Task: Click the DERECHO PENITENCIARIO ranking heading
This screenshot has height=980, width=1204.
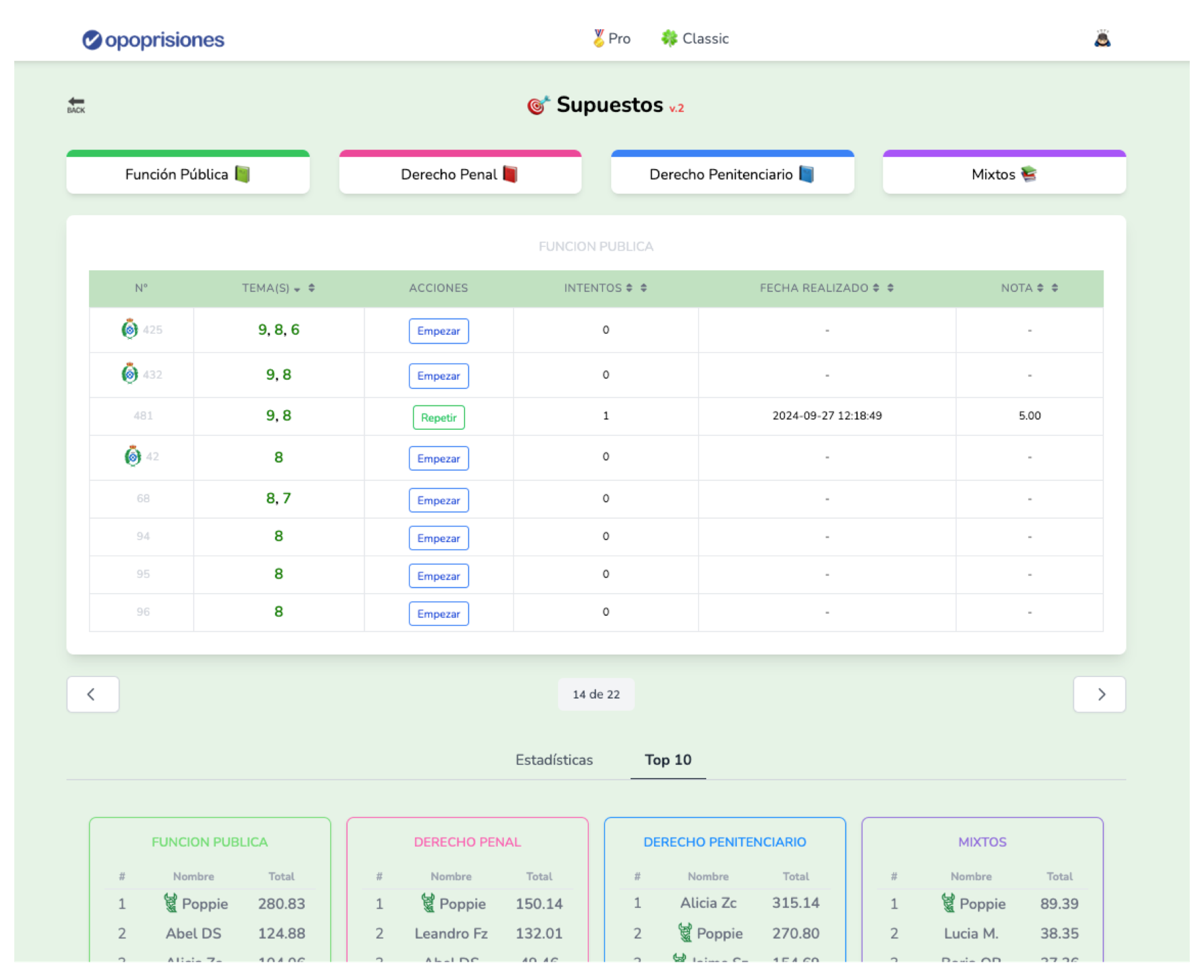Action: click(x=725, y=842)
